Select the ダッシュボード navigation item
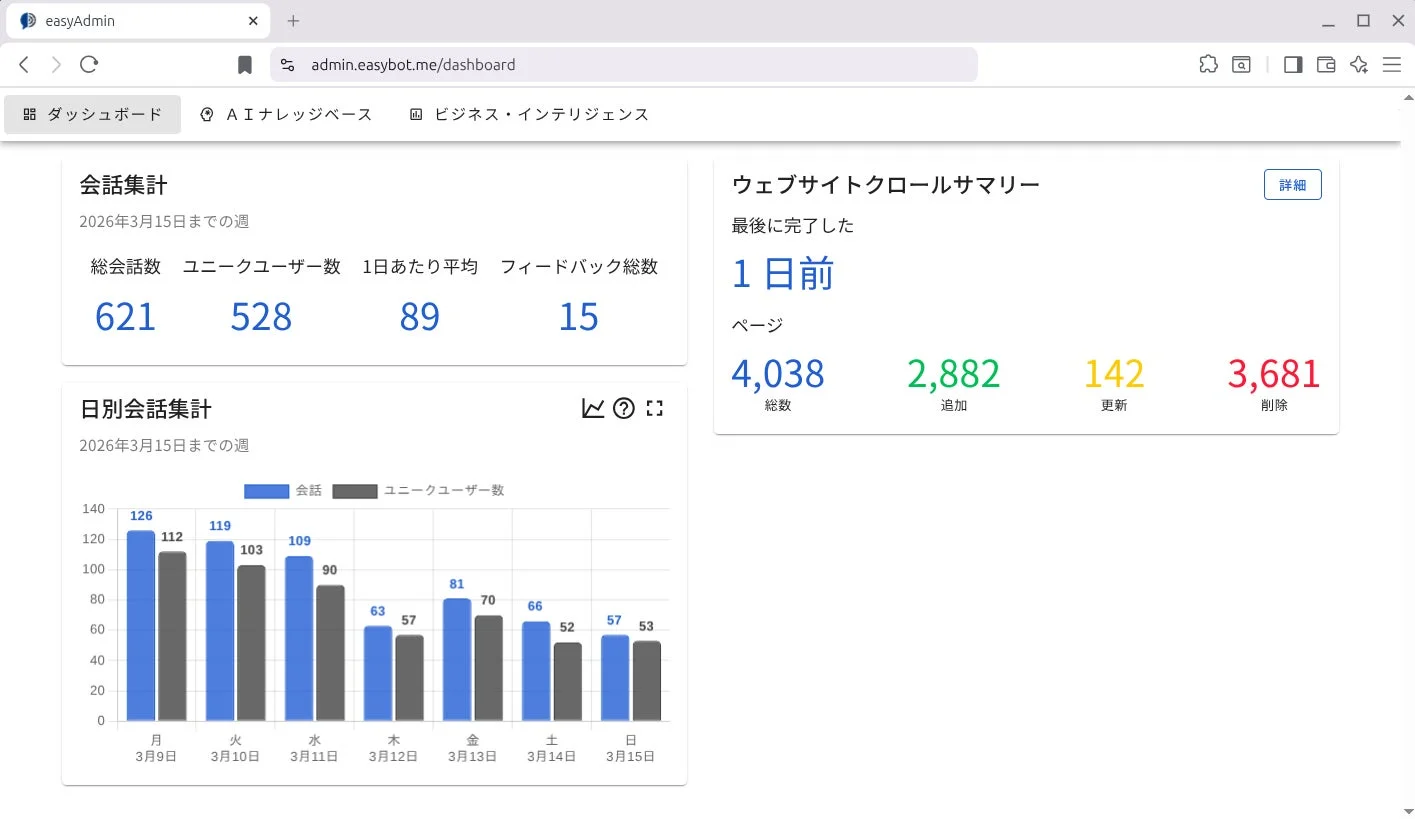Screen dimensions: 1415x819 coord(92,114)
